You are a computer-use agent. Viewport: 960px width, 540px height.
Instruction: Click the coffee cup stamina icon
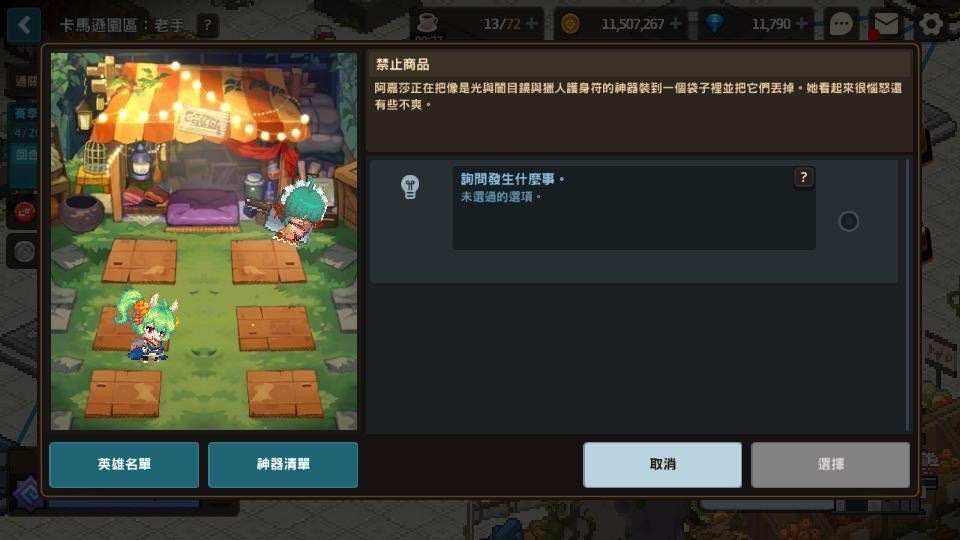pos(427,23)
